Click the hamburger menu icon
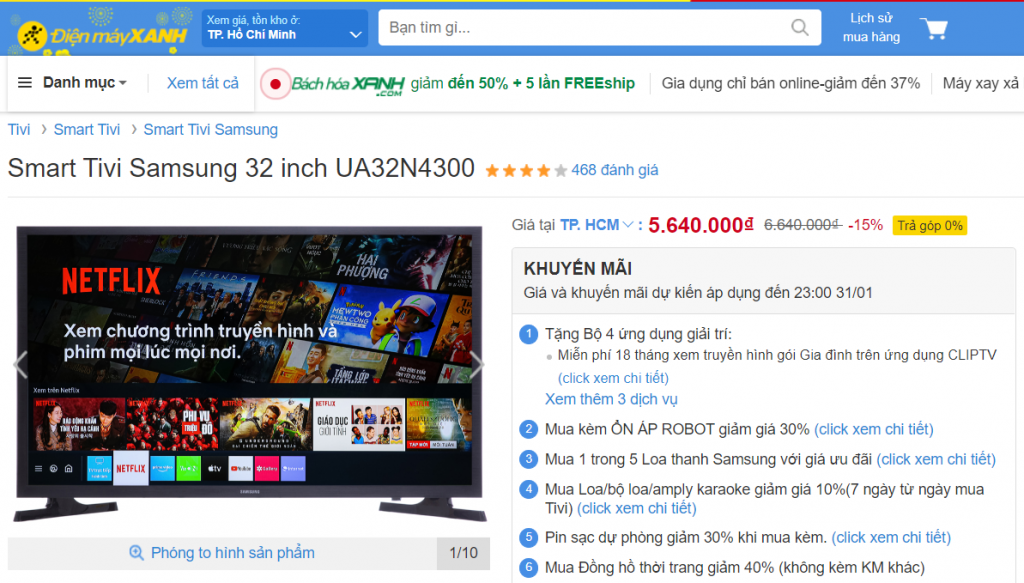The image size is (1024, 583). click(25, 83)
